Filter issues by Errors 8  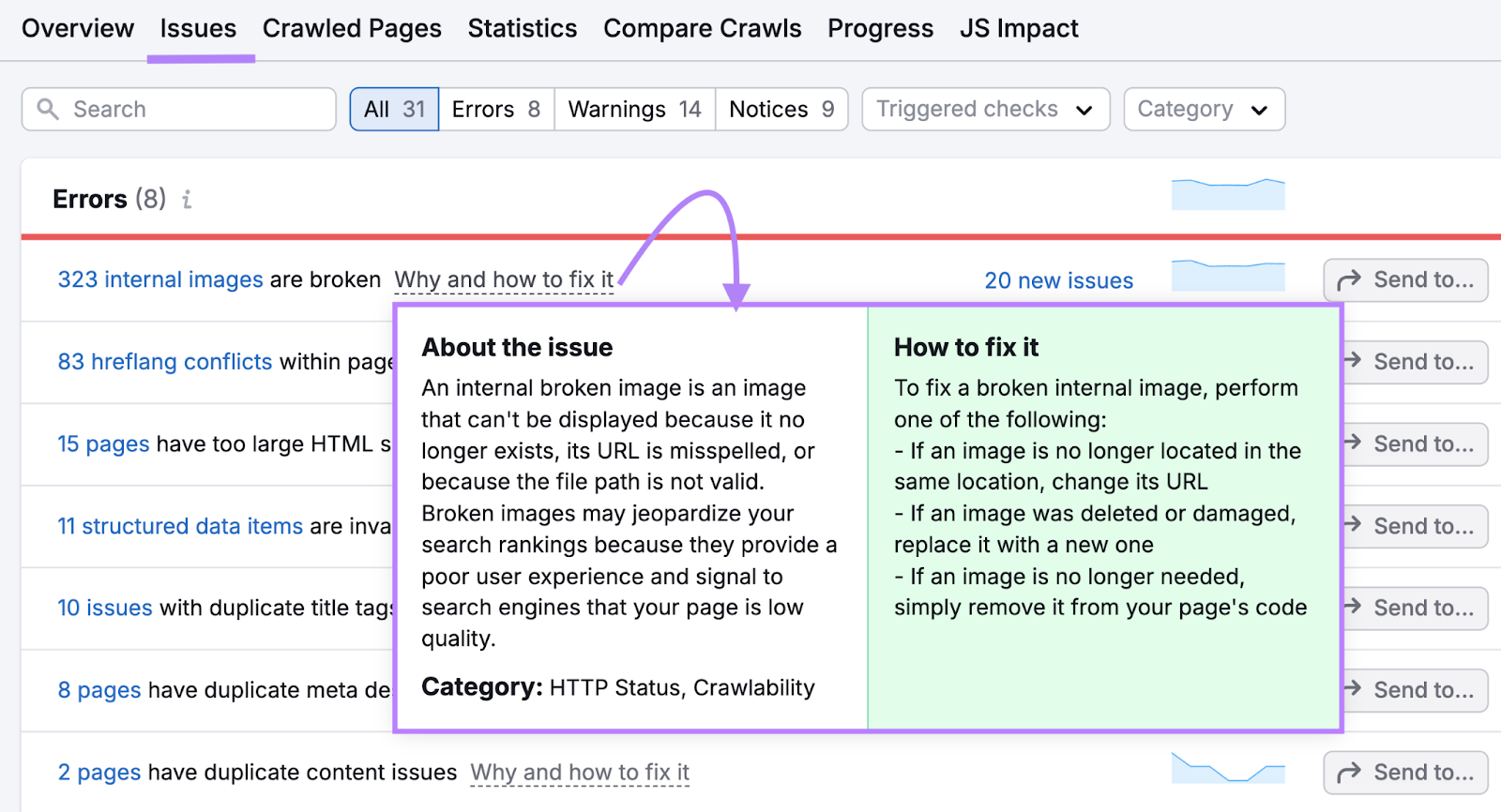[x=495, y=110]
